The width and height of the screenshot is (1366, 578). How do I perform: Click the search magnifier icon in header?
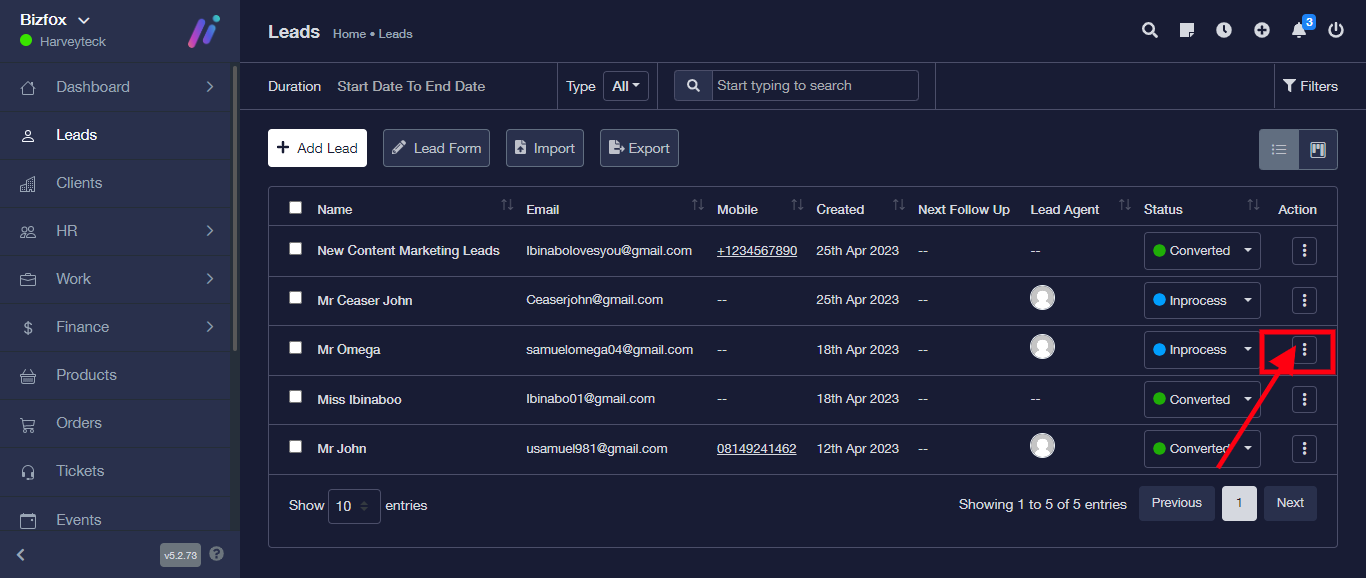1150,30
